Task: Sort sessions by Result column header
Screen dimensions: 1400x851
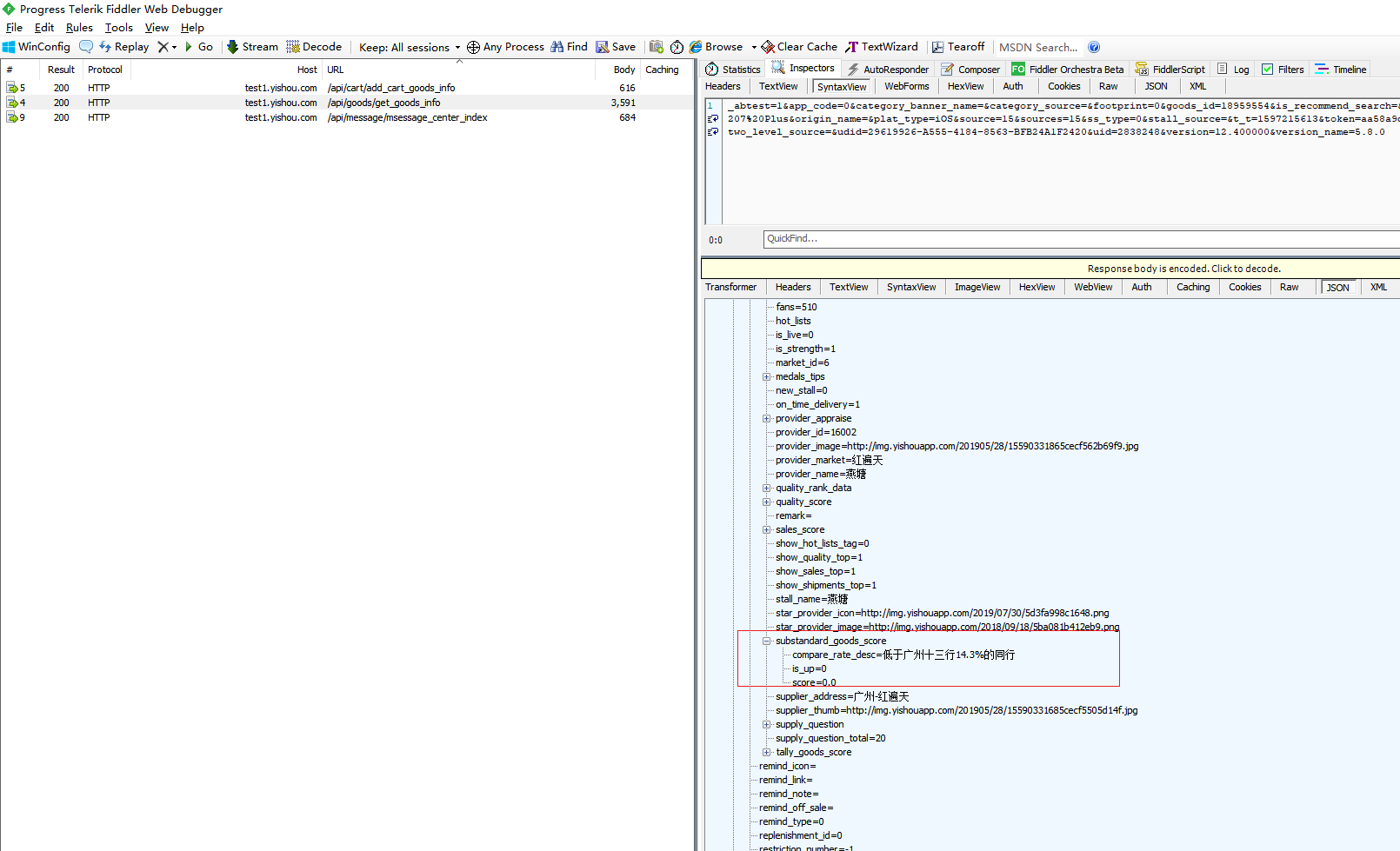Action: click(x=61, y=70)
